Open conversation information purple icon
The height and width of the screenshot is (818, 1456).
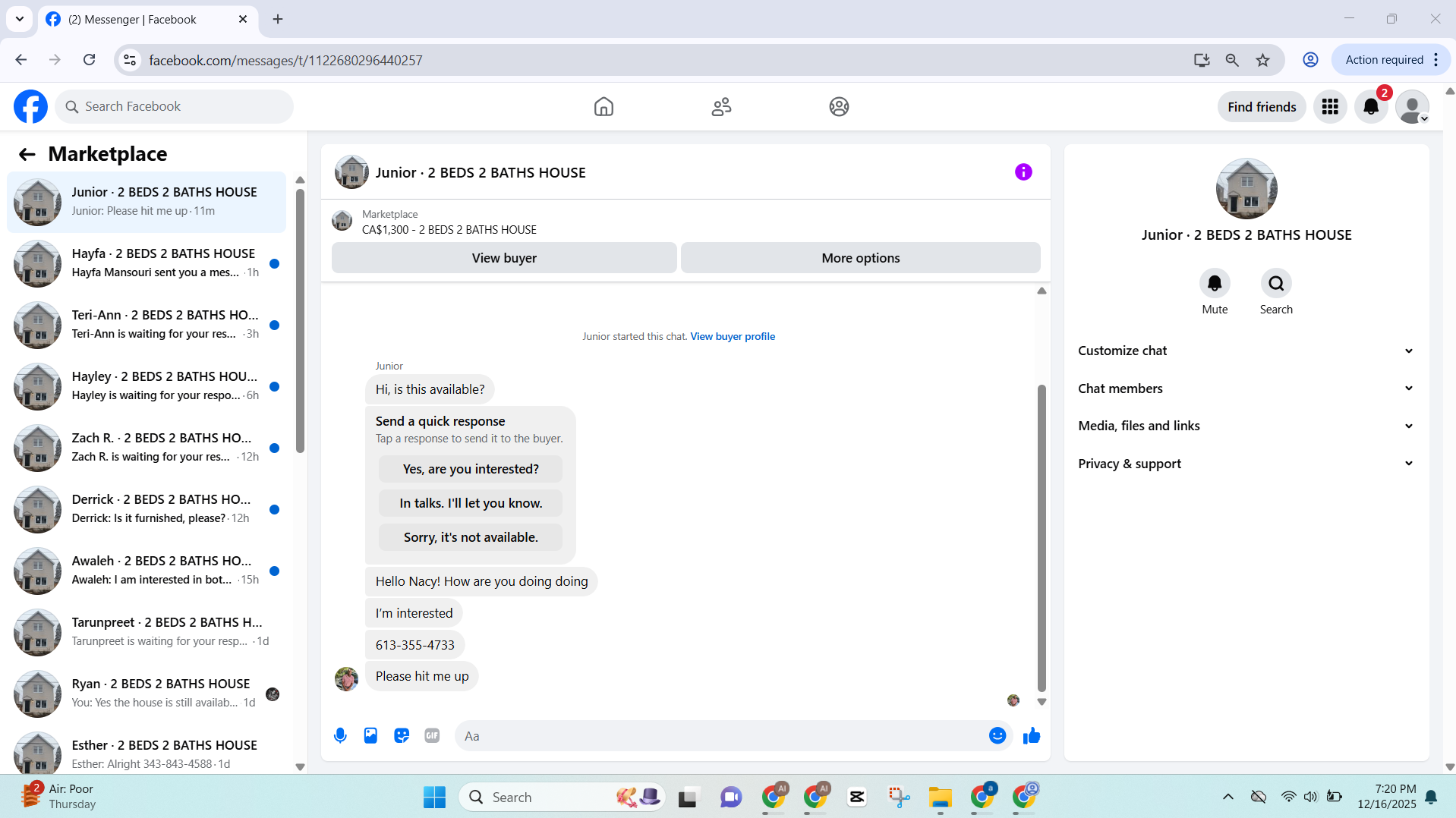click(x=1023, y=172)
